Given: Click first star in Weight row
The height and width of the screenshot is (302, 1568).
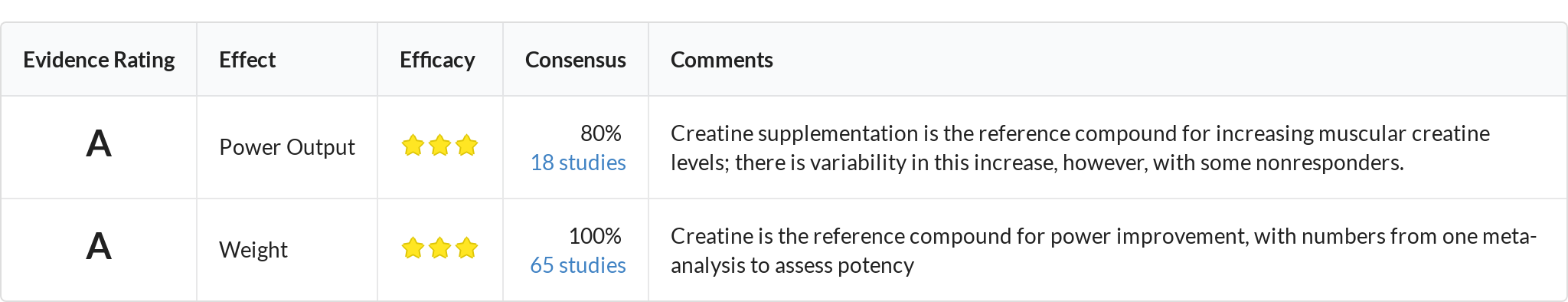Looking at the screenshot, I should [413, 248].
